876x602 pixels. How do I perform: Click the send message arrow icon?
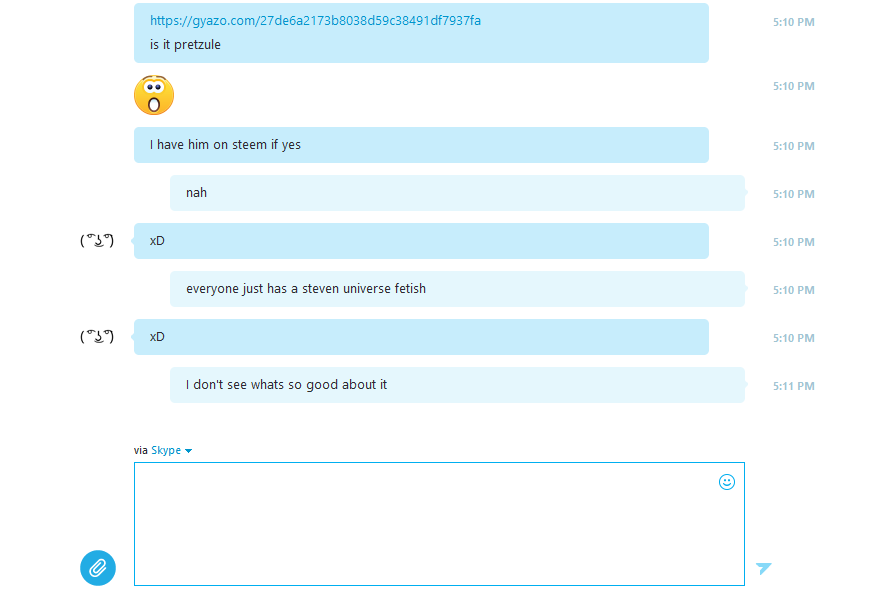[763, 568]
